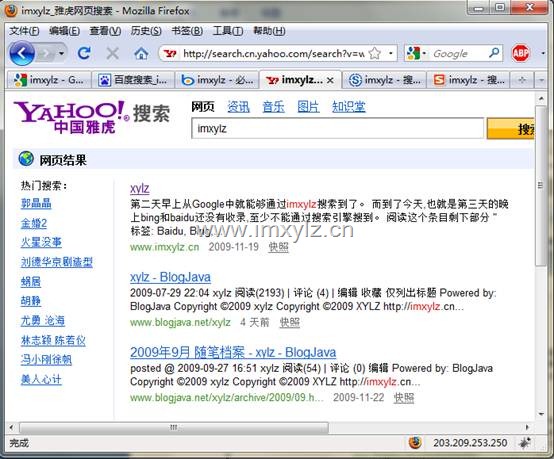Open 快照 for the 2009-11-22 result
The height and width of the screenshot is (459, 554).
pos(404,398)
